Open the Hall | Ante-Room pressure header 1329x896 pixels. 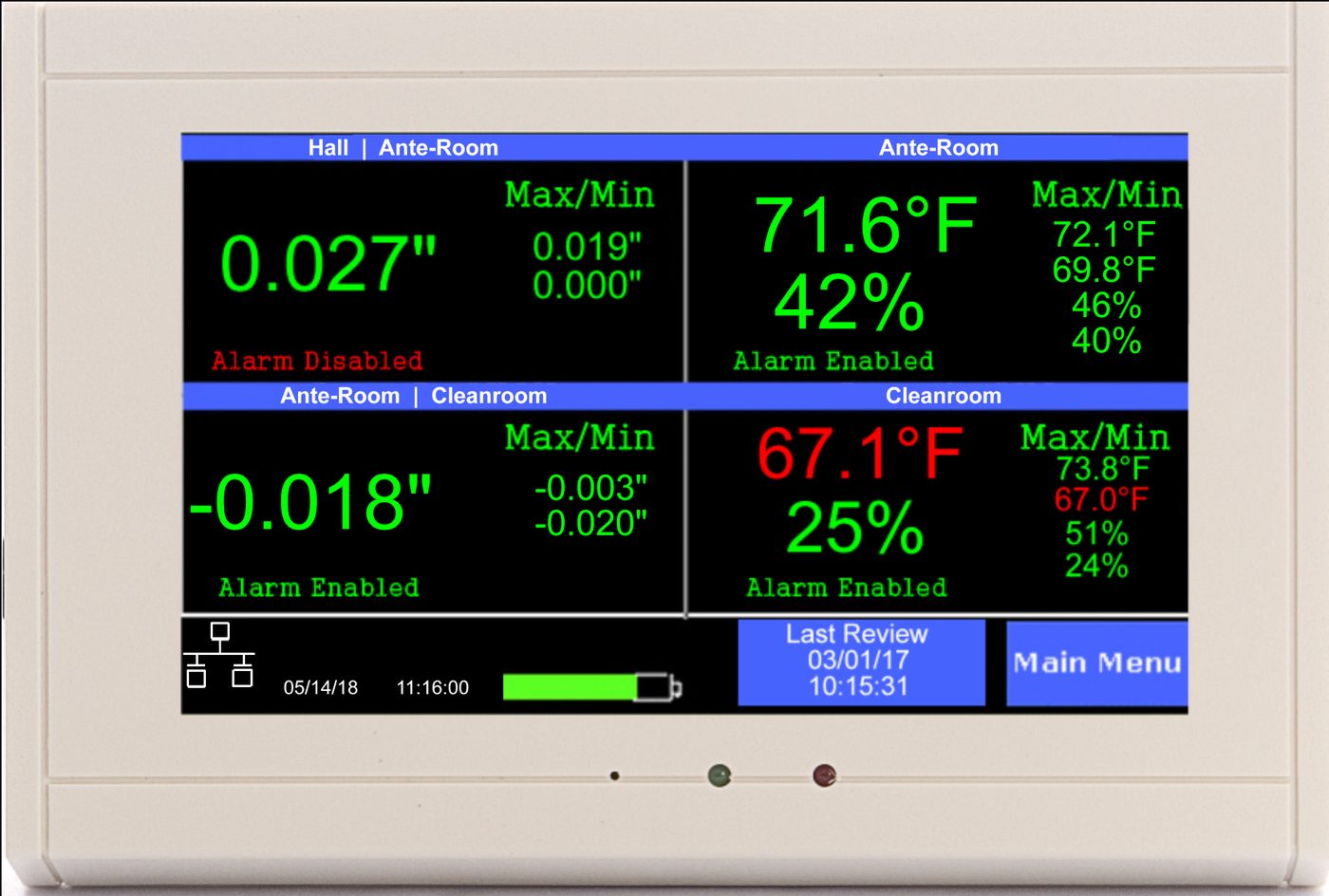(433, 148)
